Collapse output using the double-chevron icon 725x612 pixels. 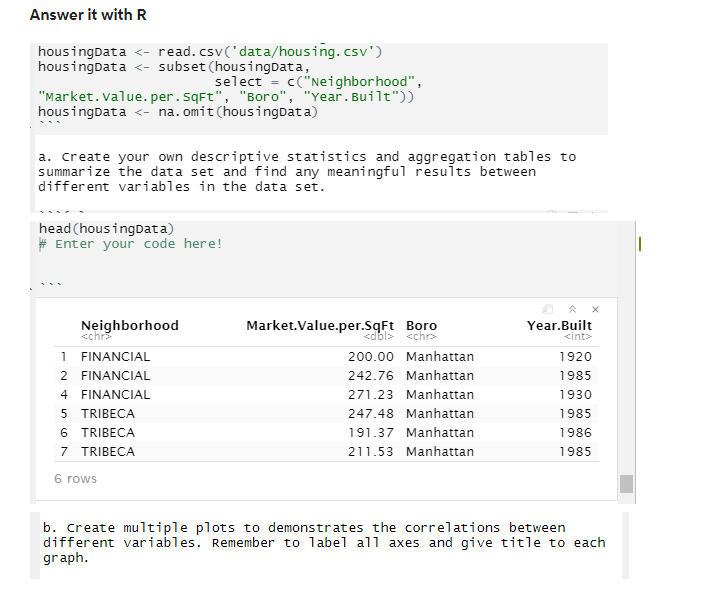pyautogui.click(x=572, y=309)
